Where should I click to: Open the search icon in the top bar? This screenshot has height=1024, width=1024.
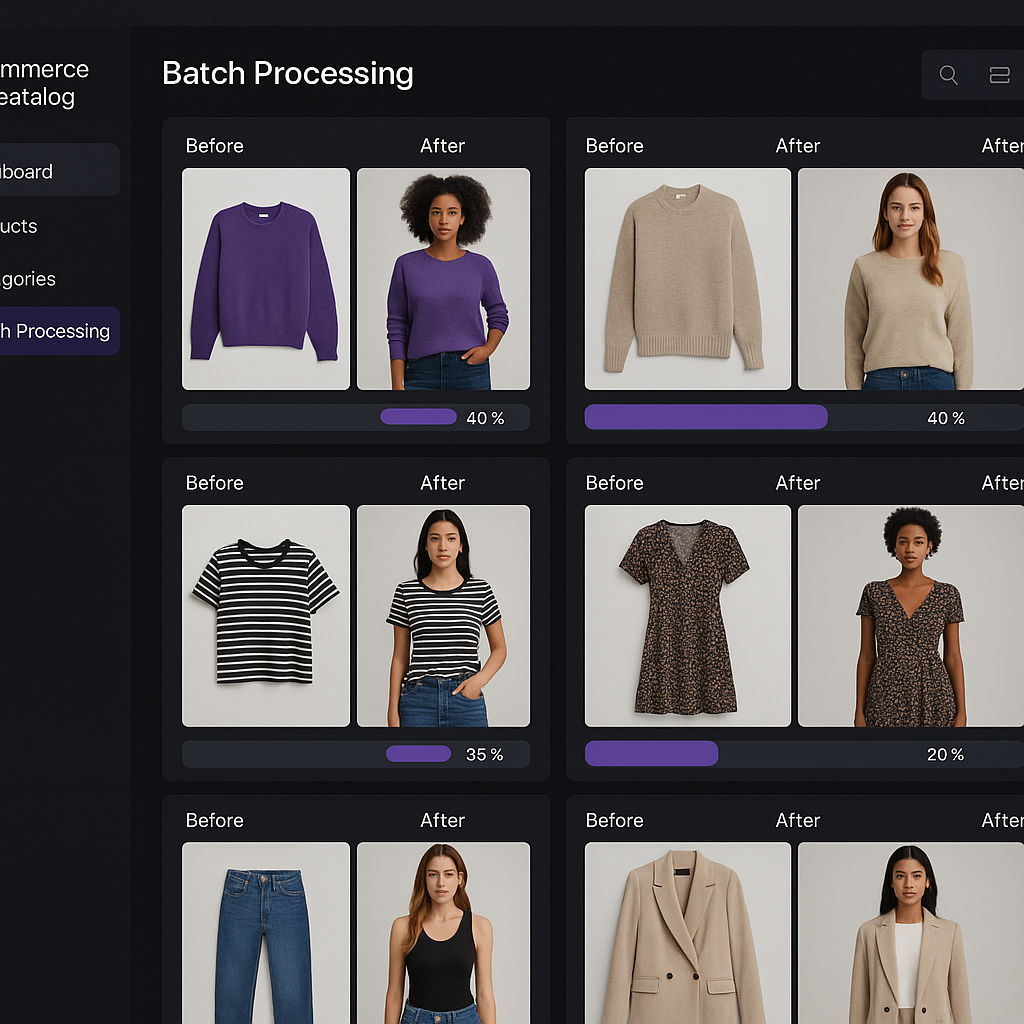(x=948, y=74)
